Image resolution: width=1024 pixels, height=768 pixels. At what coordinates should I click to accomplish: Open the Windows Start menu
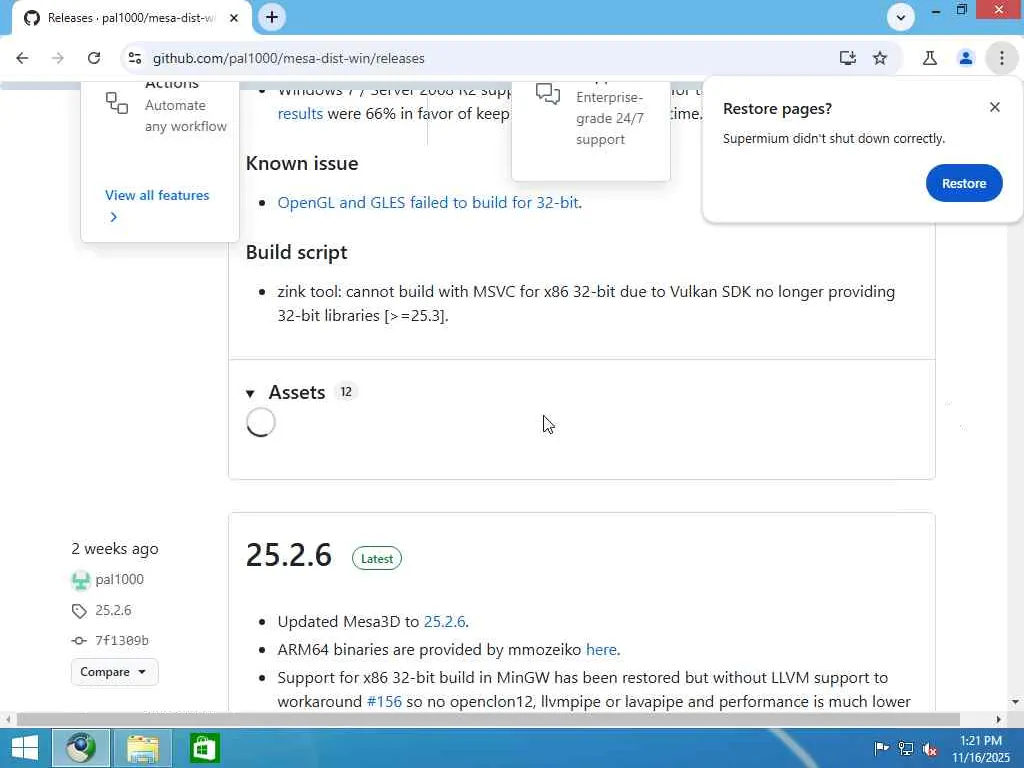coord(24,748)
